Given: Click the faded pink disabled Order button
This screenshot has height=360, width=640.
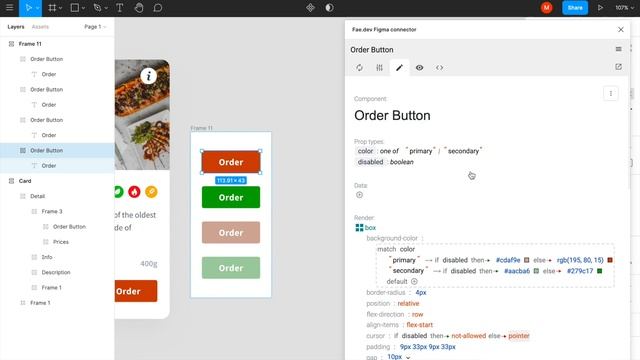Looking at the screenshot, I should point(231,233).
